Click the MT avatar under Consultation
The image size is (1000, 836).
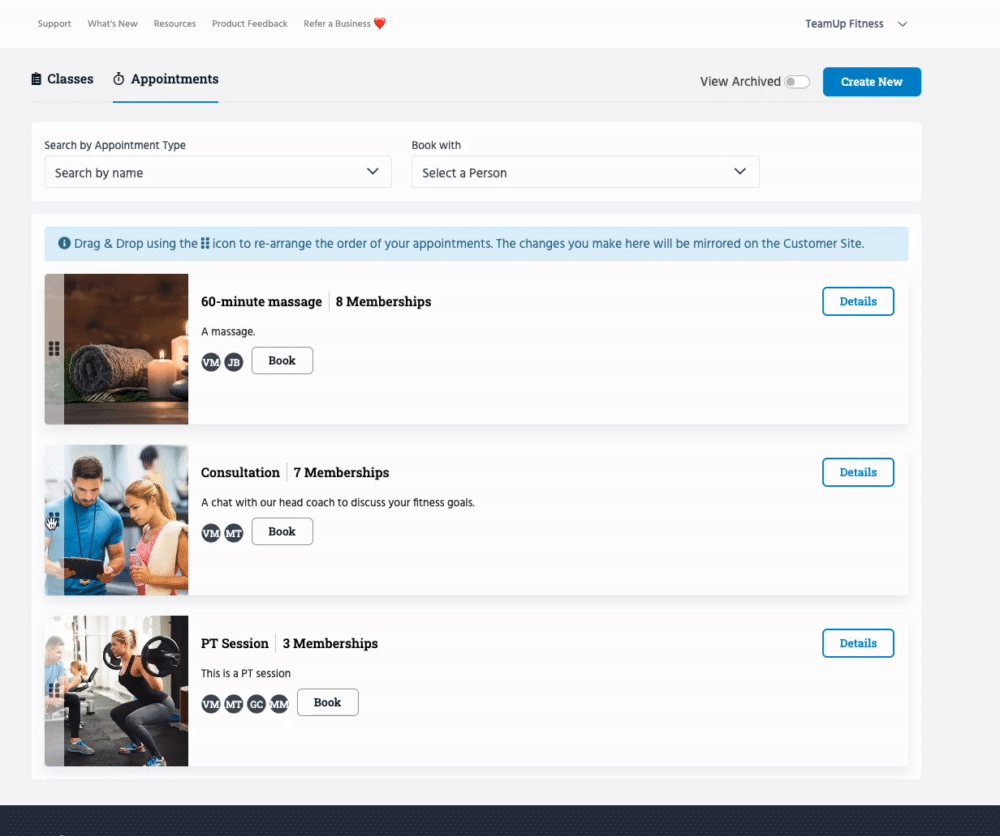233,533
